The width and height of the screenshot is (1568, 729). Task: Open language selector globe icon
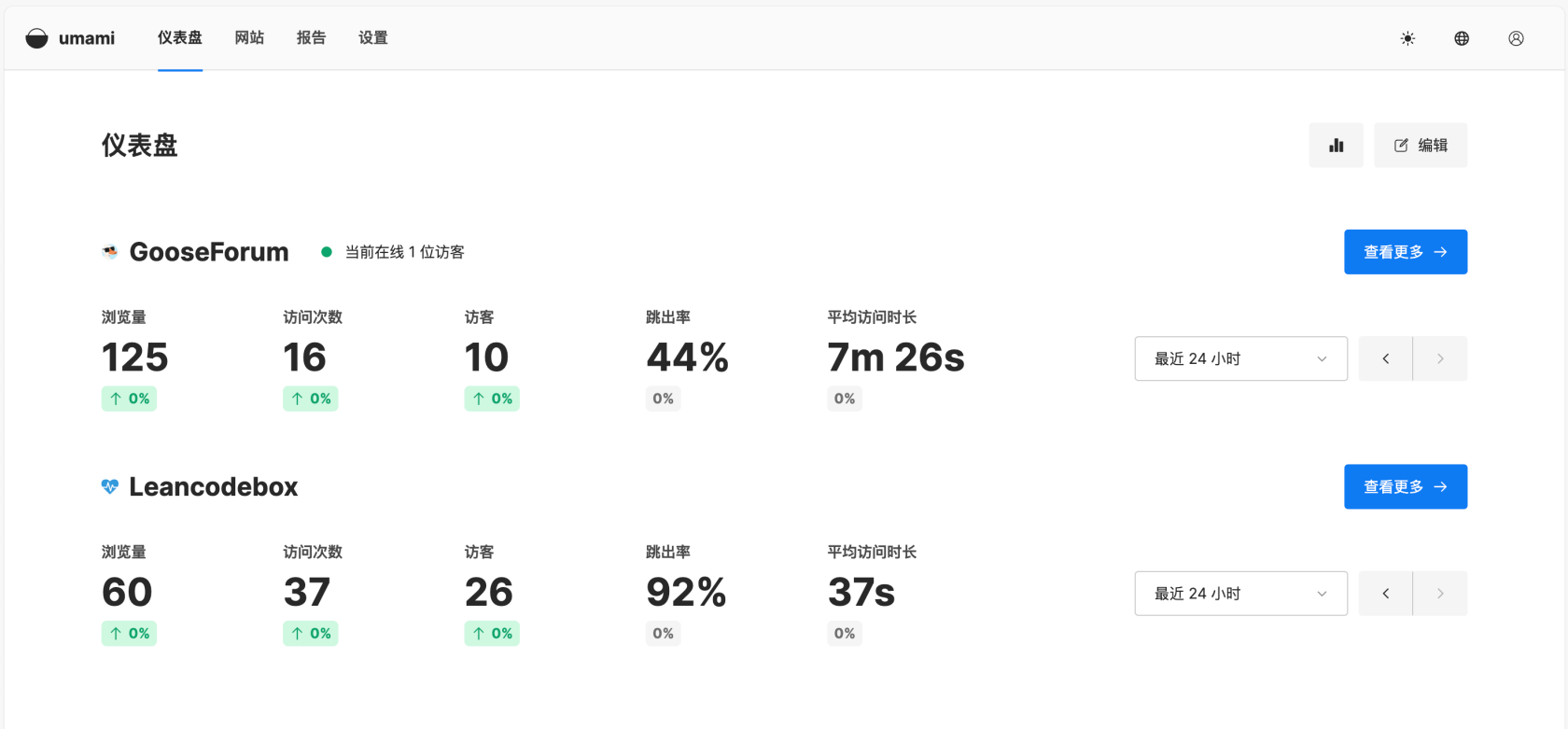pos(1462,38)
